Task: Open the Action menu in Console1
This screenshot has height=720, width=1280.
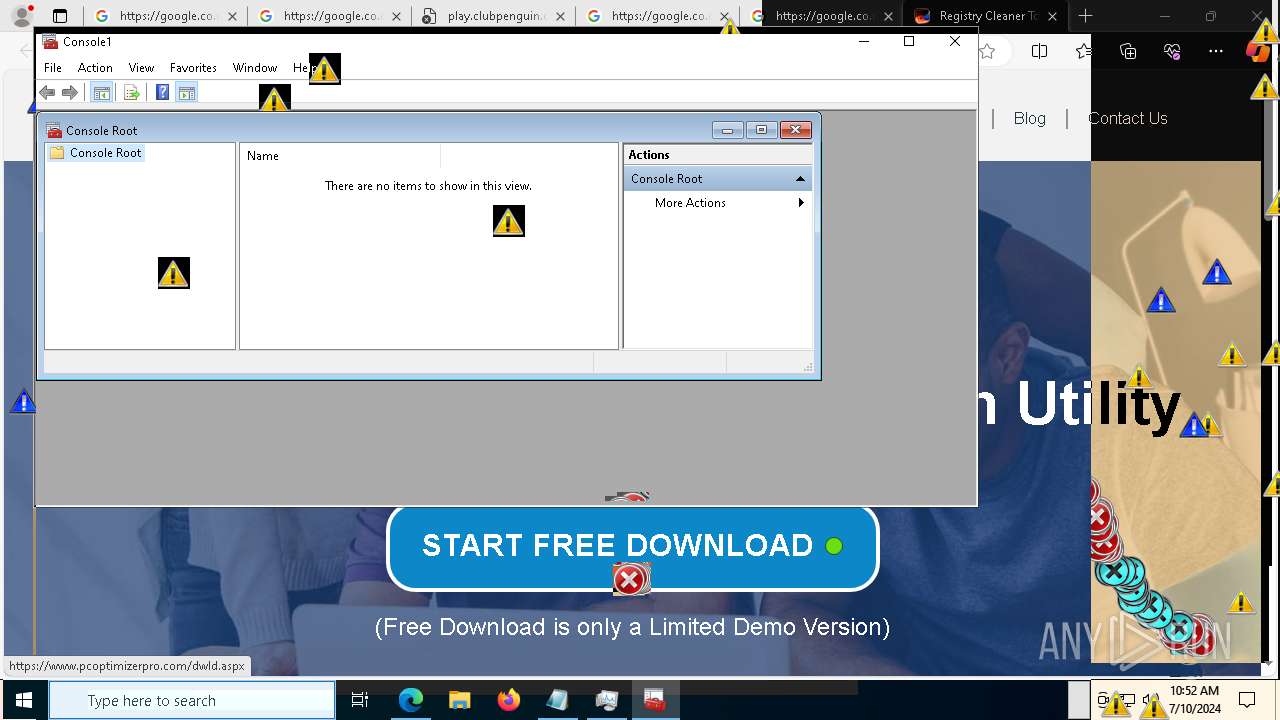Action: tap(95, 68)
